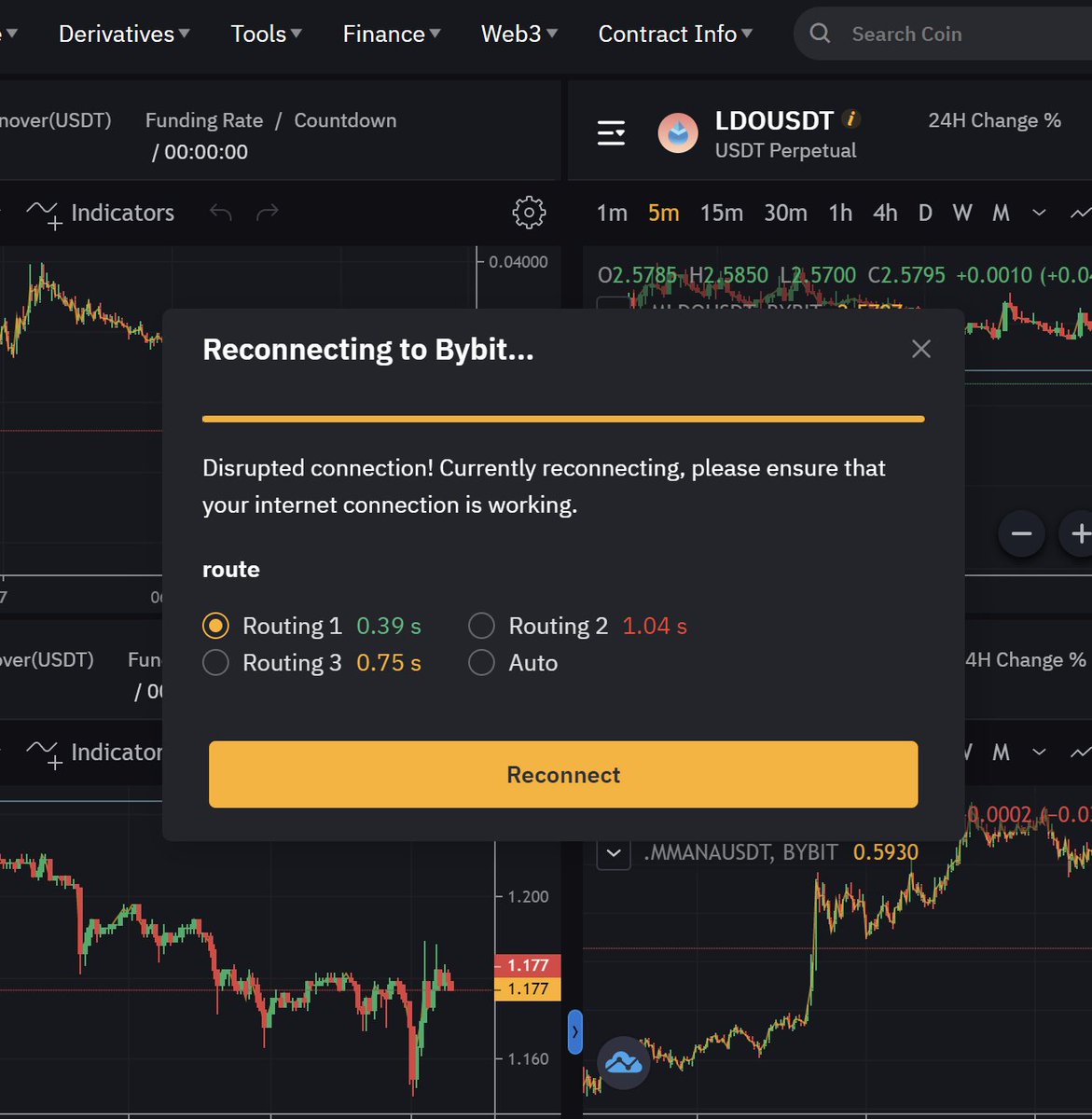Image resolution: width=1092 pixels, height=1119 pixels.
Task: Select the Routing 2 radio option
Action: pyautogui.click(x=481, y=625)
